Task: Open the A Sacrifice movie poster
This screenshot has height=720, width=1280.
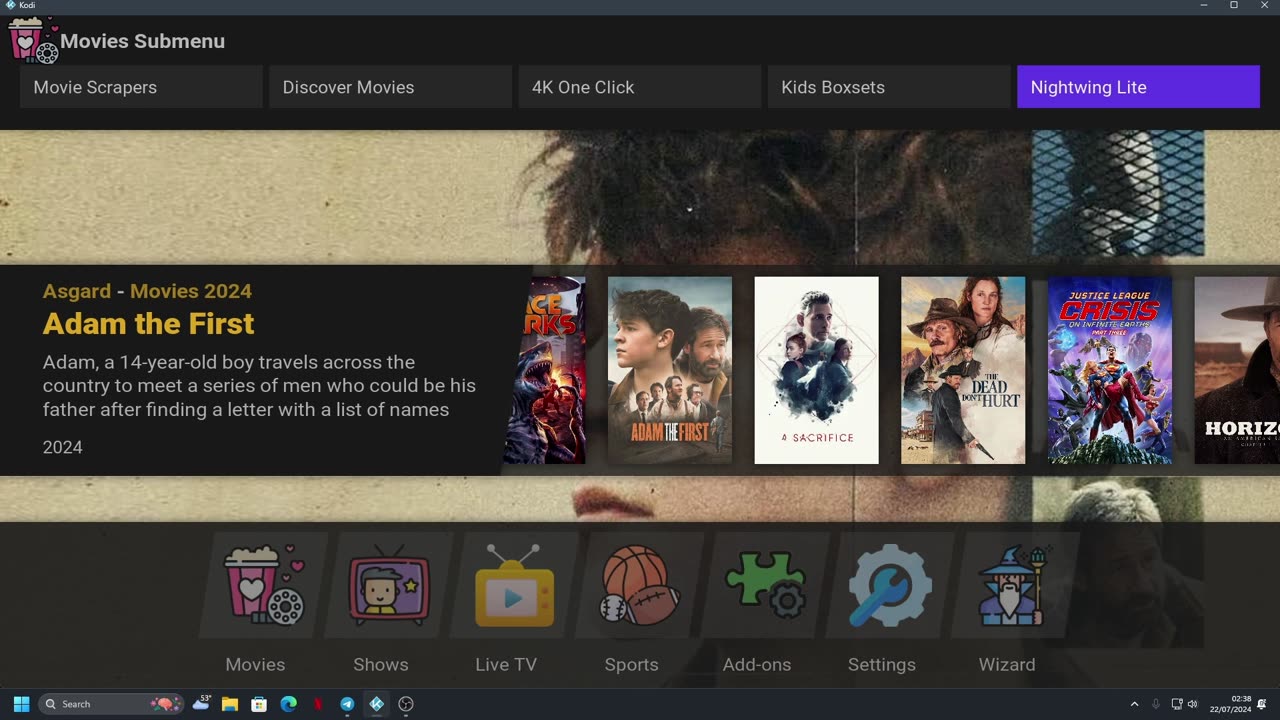Action: (816, 370)
